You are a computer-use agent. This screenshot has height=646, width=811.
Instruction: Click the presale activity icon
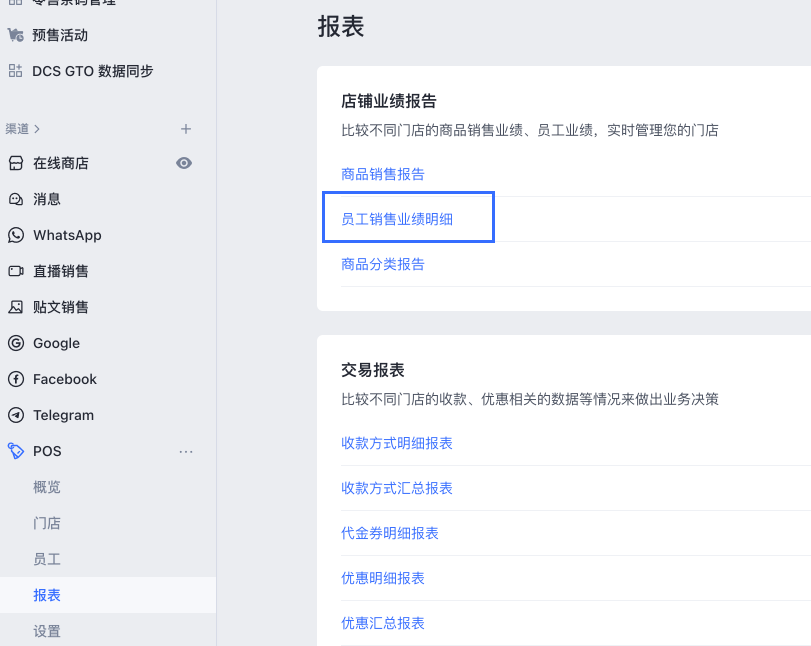point(15,35)
